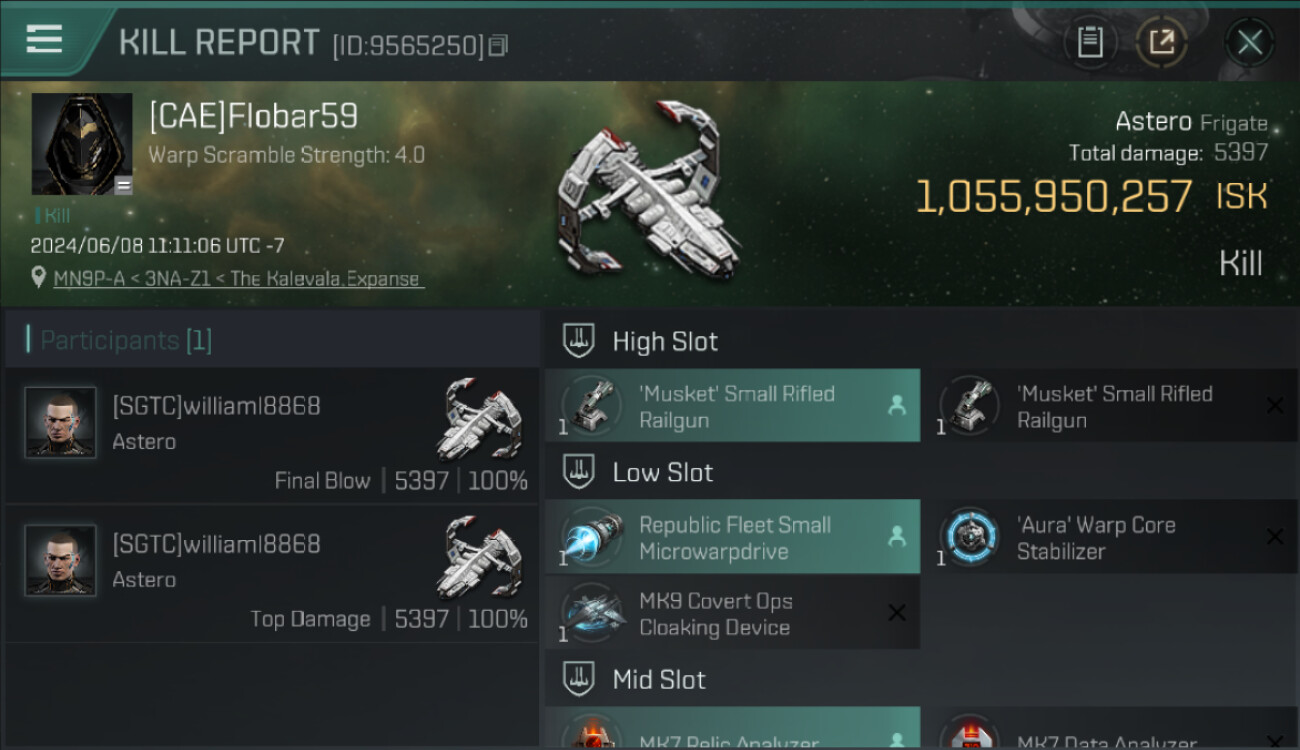This screenshot has width=1300, height=750.
Task: Select the 'Aura' Warp Core Stabilizer
Action: click(1110, 537)
